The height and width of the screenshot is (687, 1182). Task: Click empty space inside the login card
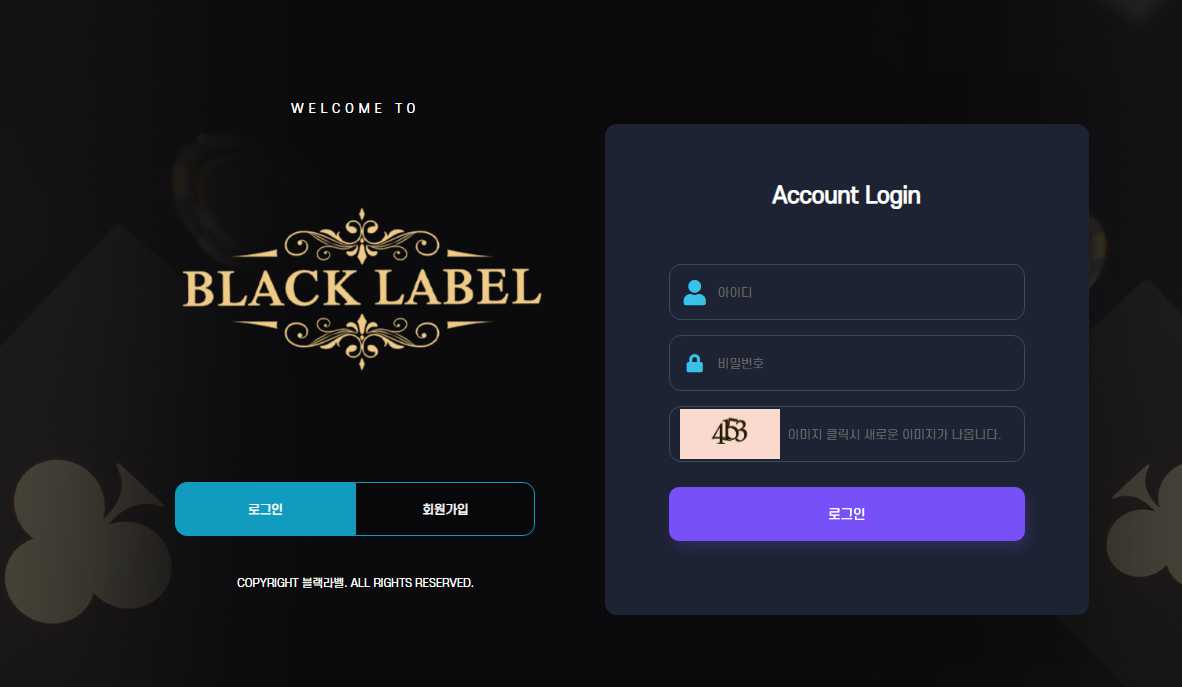(847, 577)
